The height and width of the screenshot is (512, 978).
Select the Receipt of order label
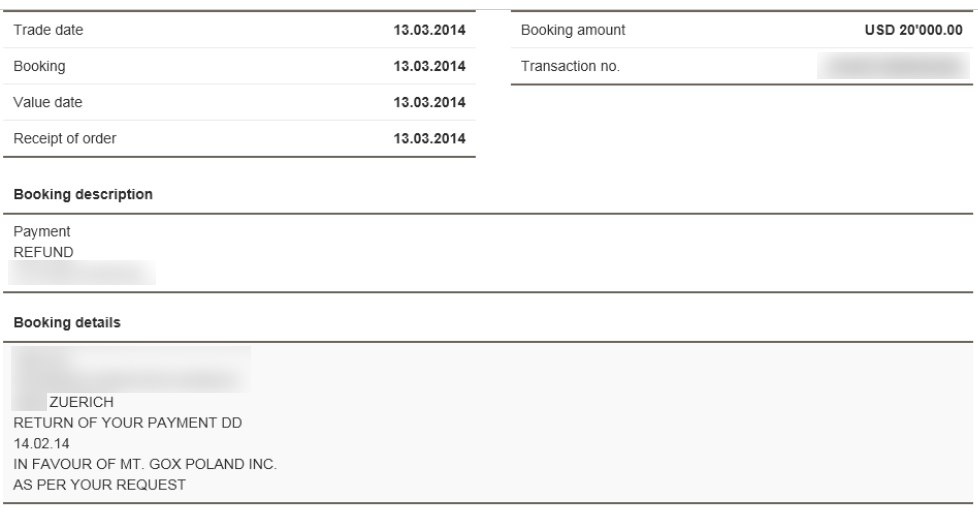pos(65,138)
